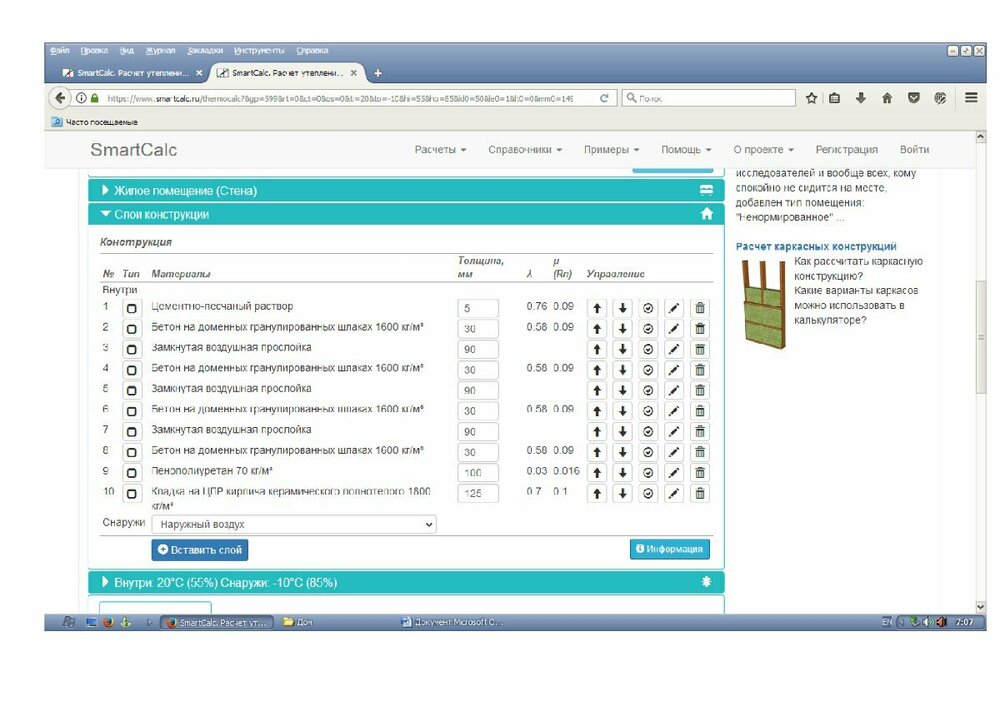This screenshot has height=706, width=1000.
Task: Open Firefox hamburger menu
Action: 971,98
